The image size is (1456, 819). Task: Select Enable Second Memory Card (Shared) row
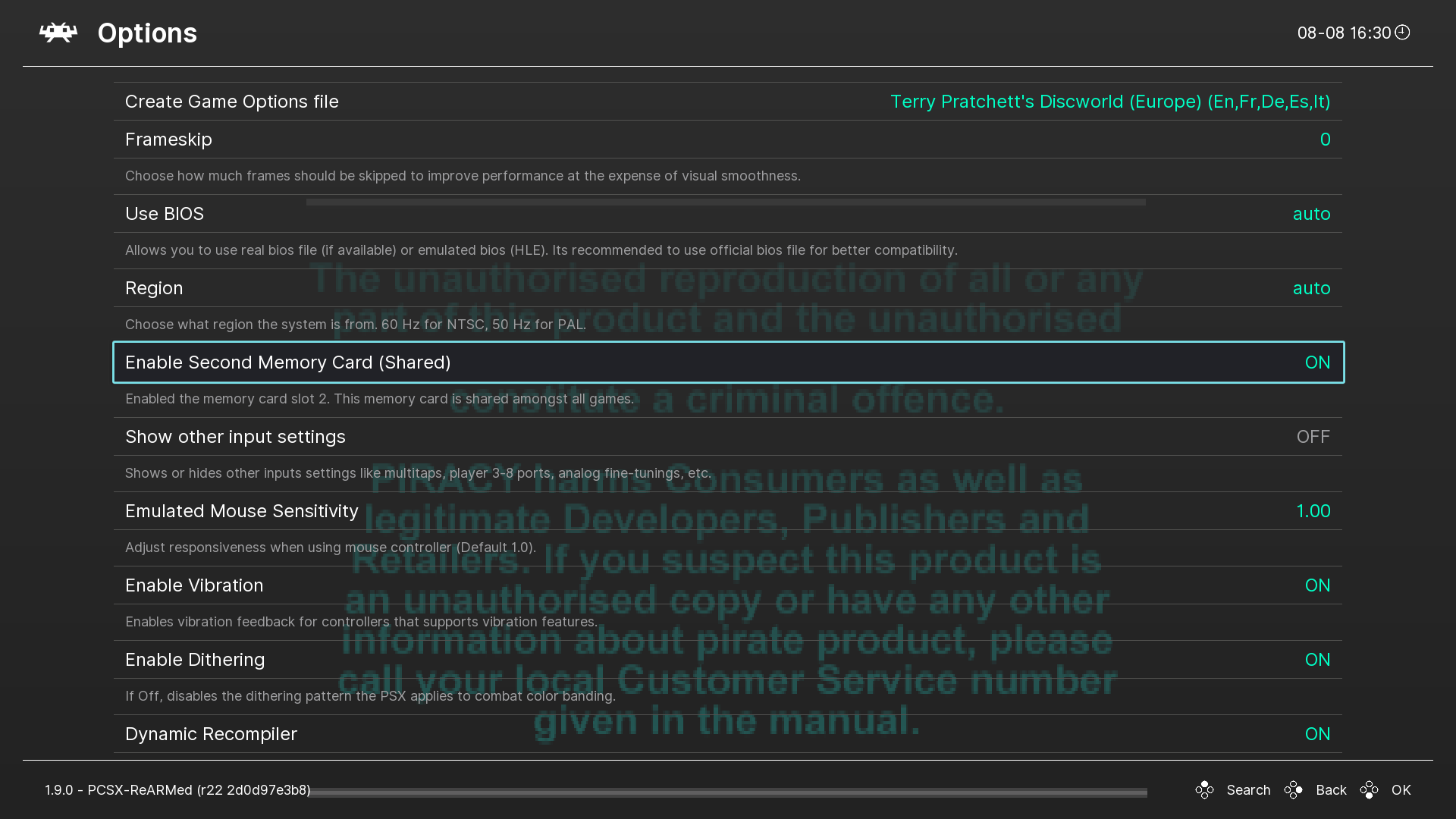[728, 362]
